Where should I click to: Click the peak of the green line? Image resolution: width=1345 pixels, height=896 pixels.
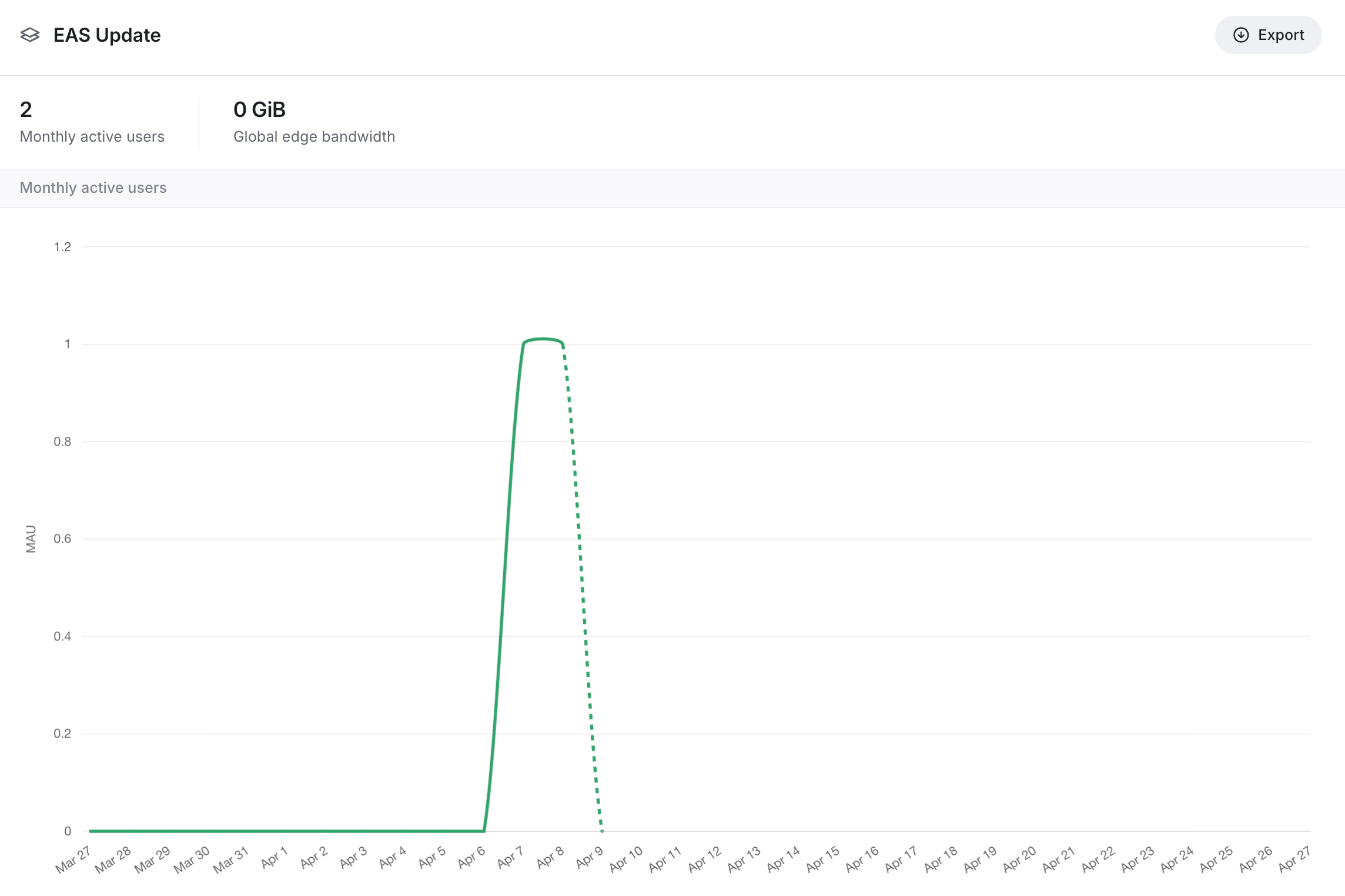(x=543, y=339)
